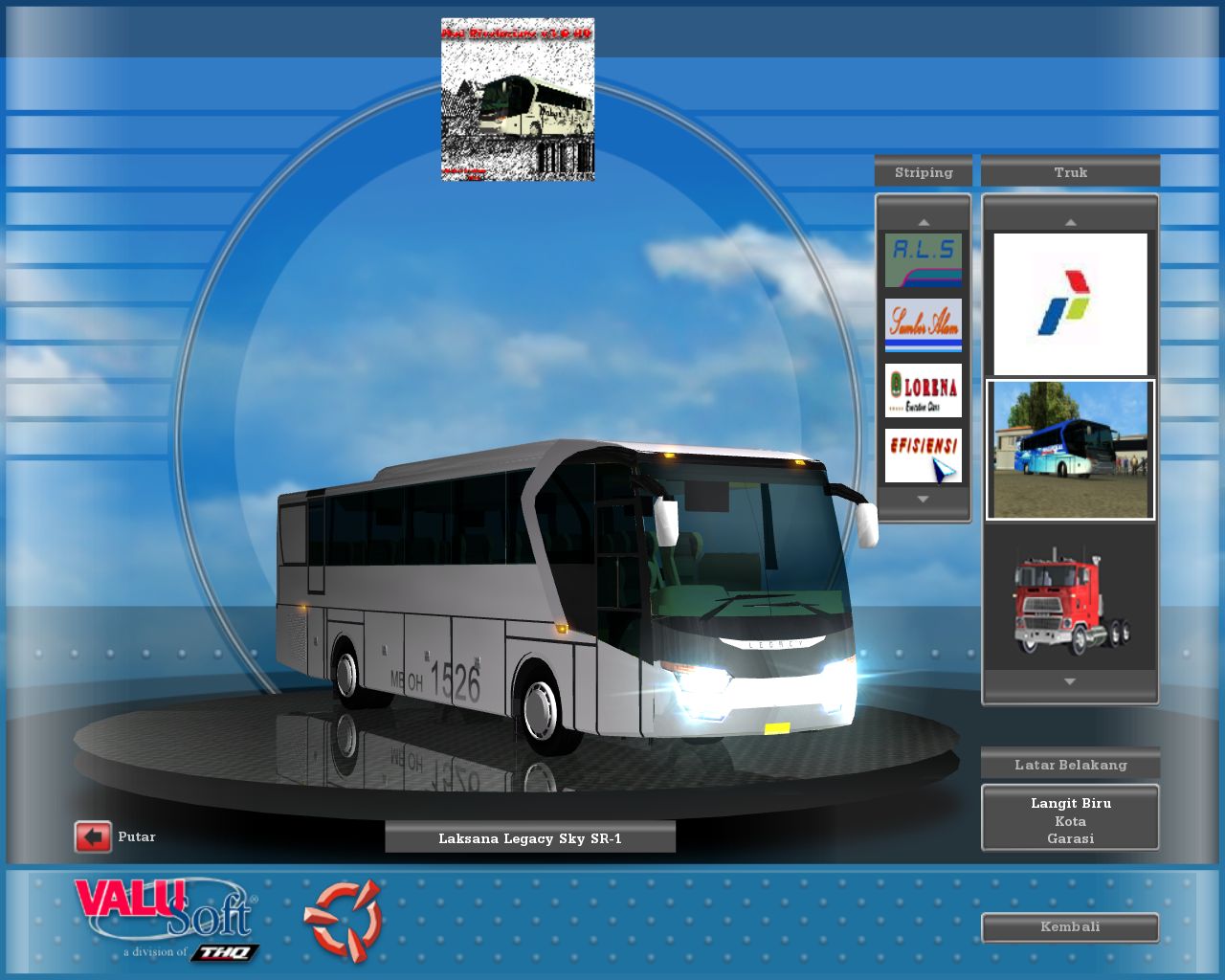
Task: Click the Truk panel header
Action: (x=1070, y=172)
